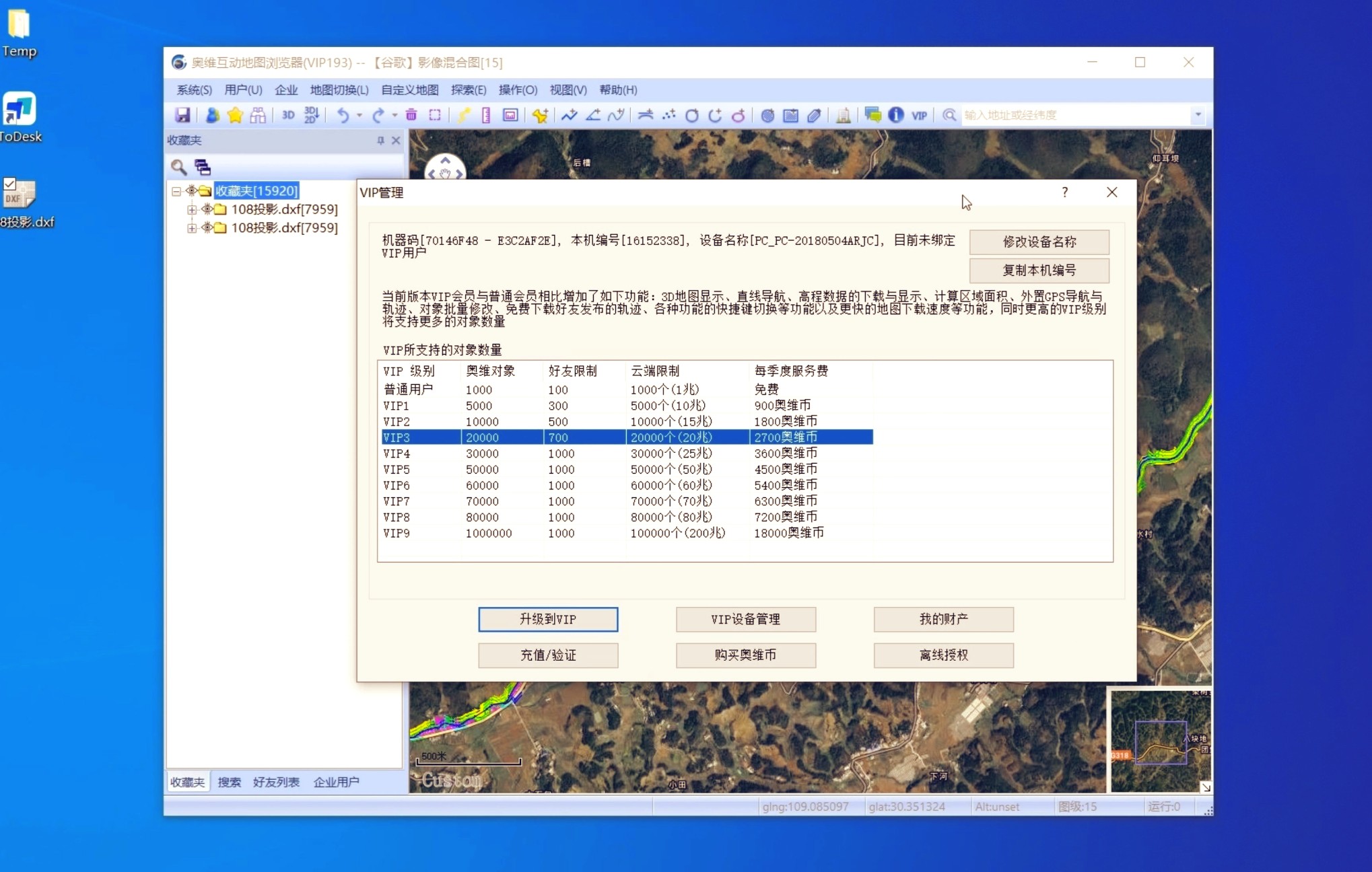Image resolution: width=1372 pixels, height=872 pixels.
Task: Select the add angle line tool
Action: tap(593, 115)
